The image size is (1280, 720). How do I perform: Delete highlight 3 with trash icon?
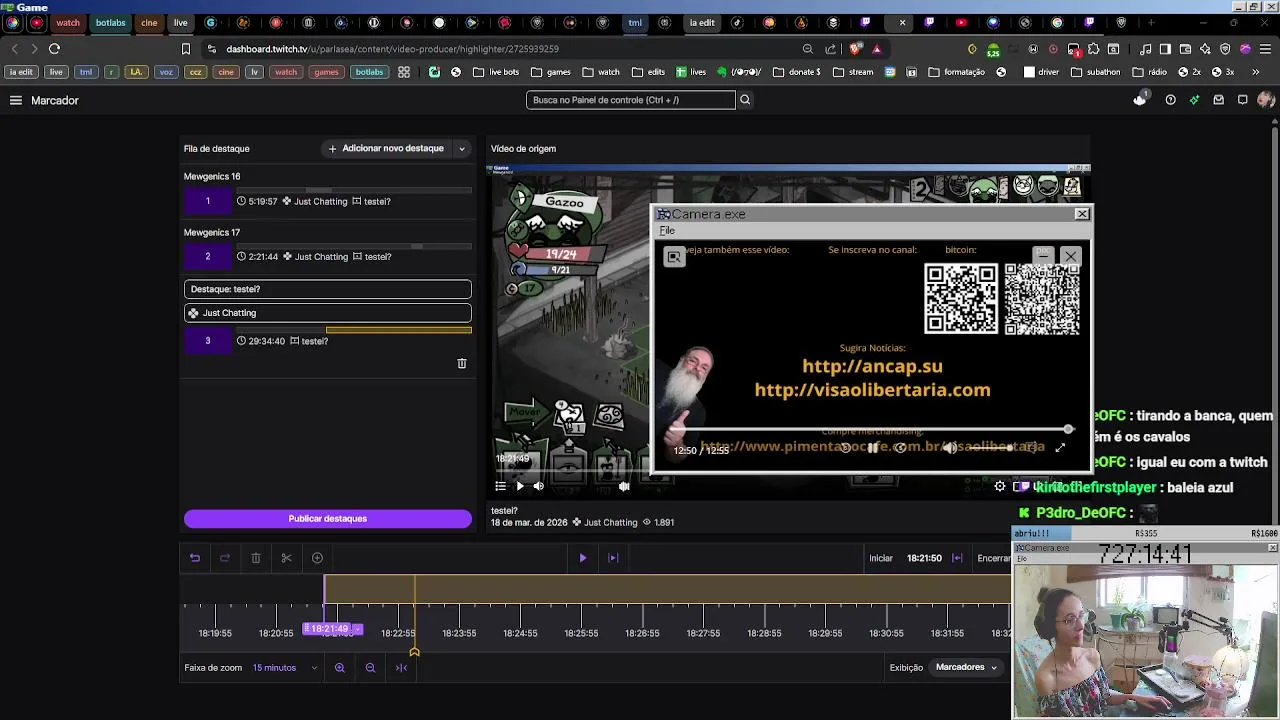point(462,363)
